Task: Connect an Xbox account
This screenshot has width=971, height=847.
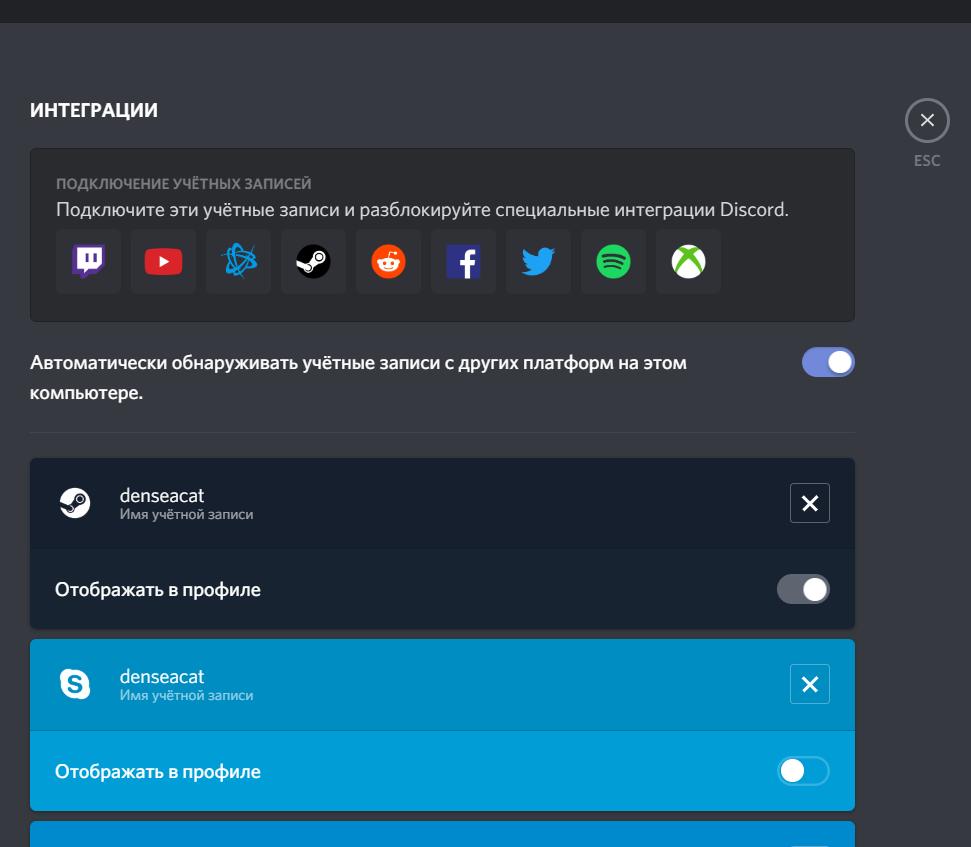Action: (688, 261)
